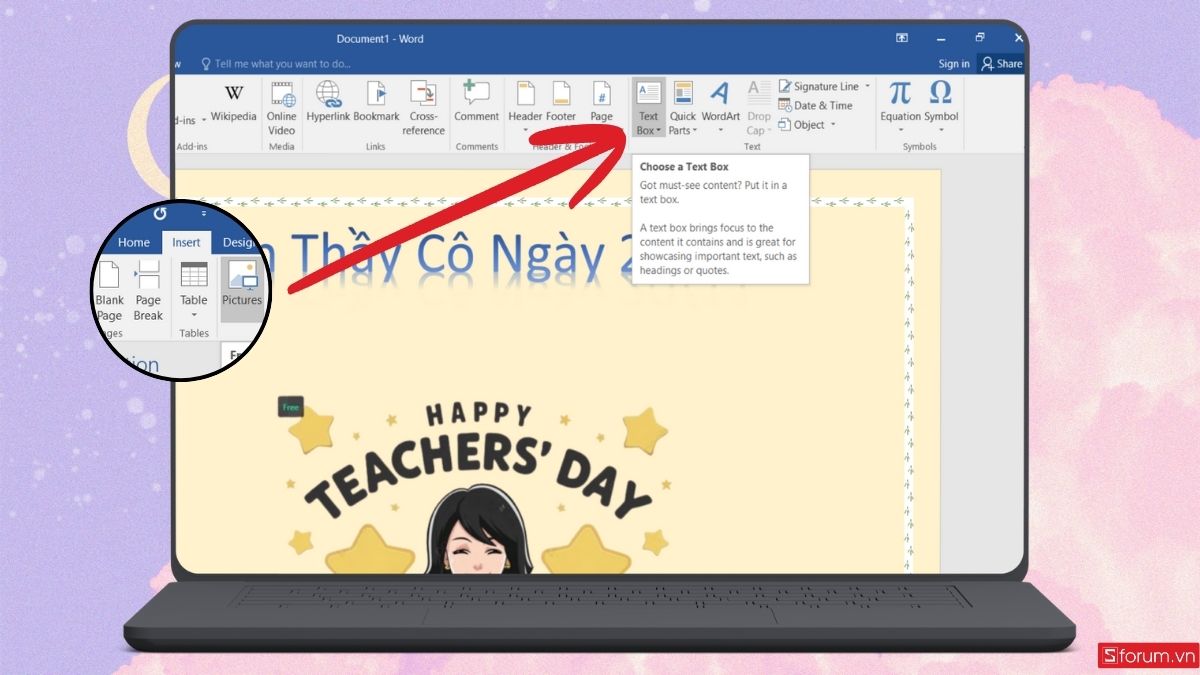This screenshot has height=675, width=1200.
Task: Add a Hyperlink
Action: point(328,103)
